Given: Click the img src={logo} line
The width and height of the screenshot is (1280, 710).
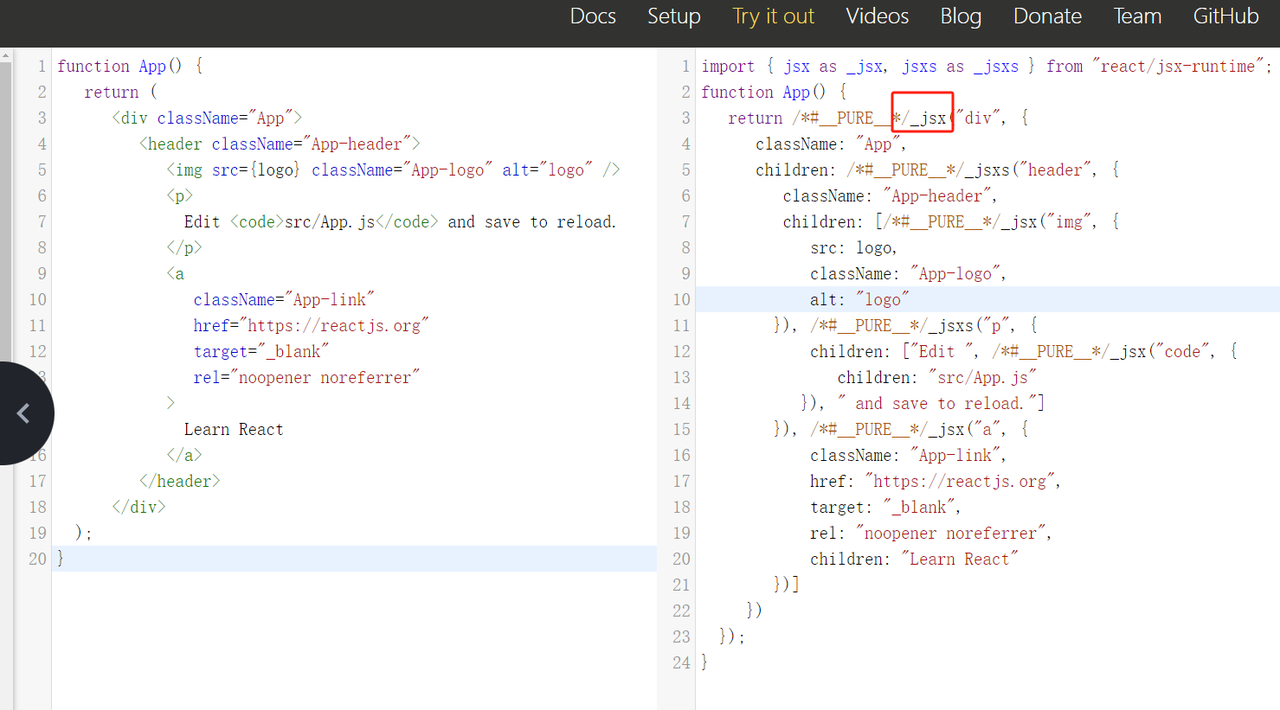Looking at the screenshot, I should [393, 170].
